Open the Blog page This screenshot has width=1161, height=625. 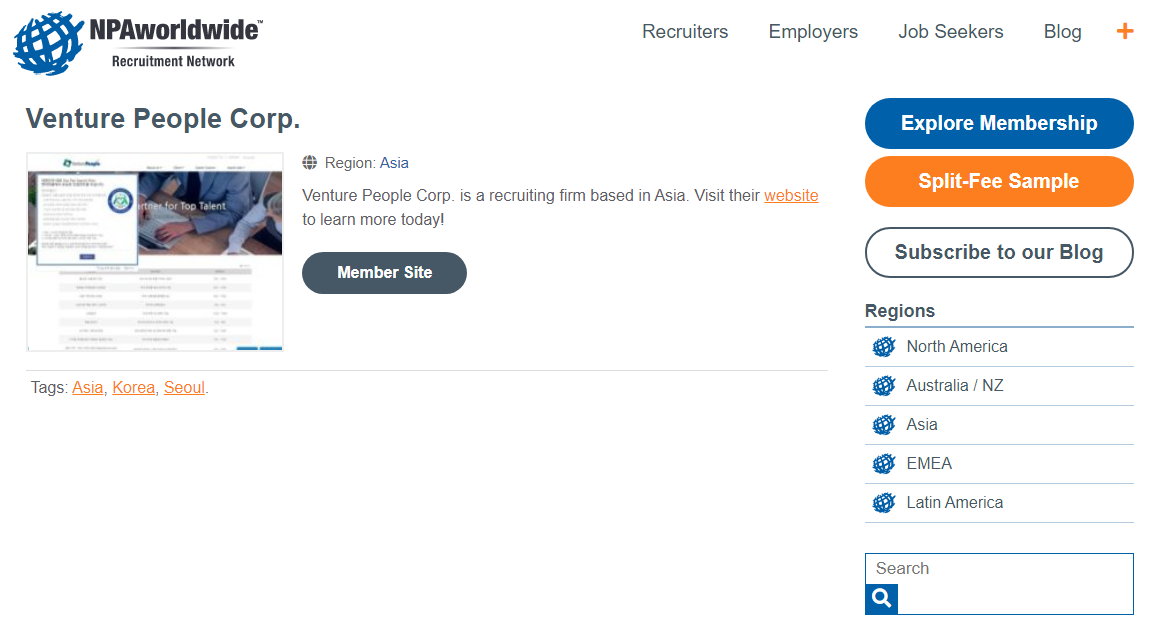(1062, 32)
